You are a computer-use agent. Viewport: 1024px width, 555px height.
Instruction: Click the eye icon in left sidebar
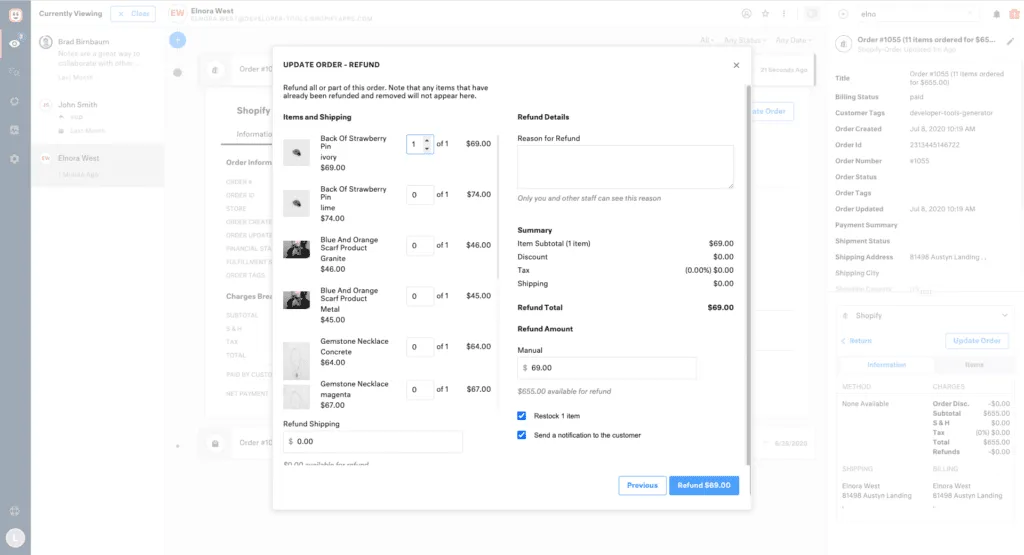(x=14, y=43)
